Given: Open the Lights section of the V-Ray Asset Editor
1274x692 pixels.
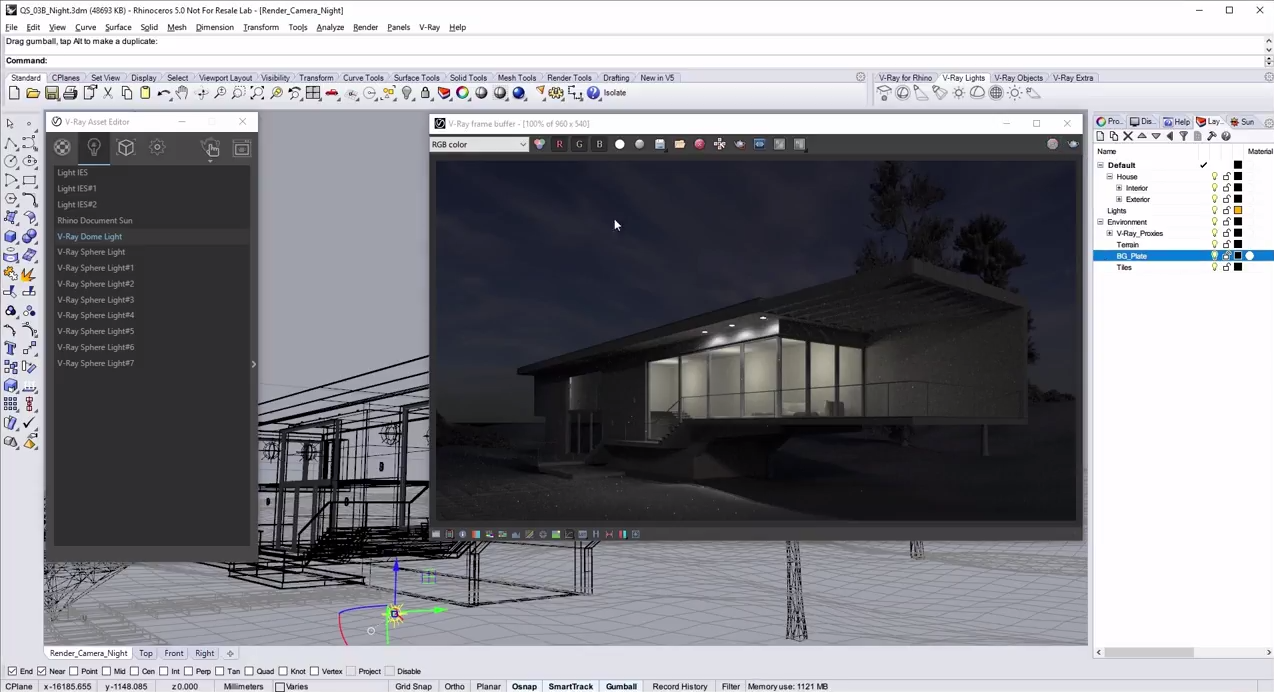Looking at the screenshot, I should 94,148.
